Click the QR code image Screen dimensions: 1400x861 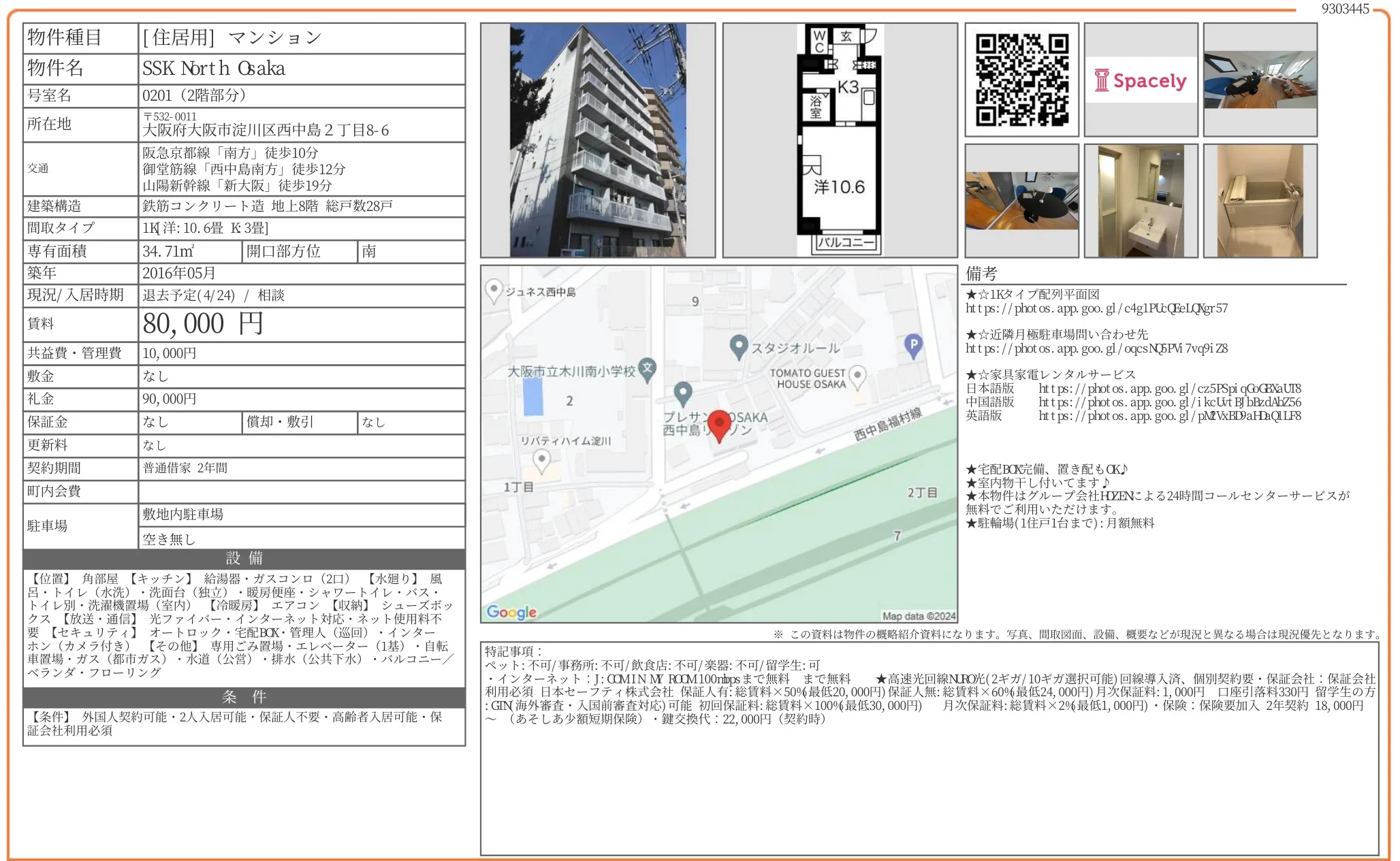tap(1021, 80)
